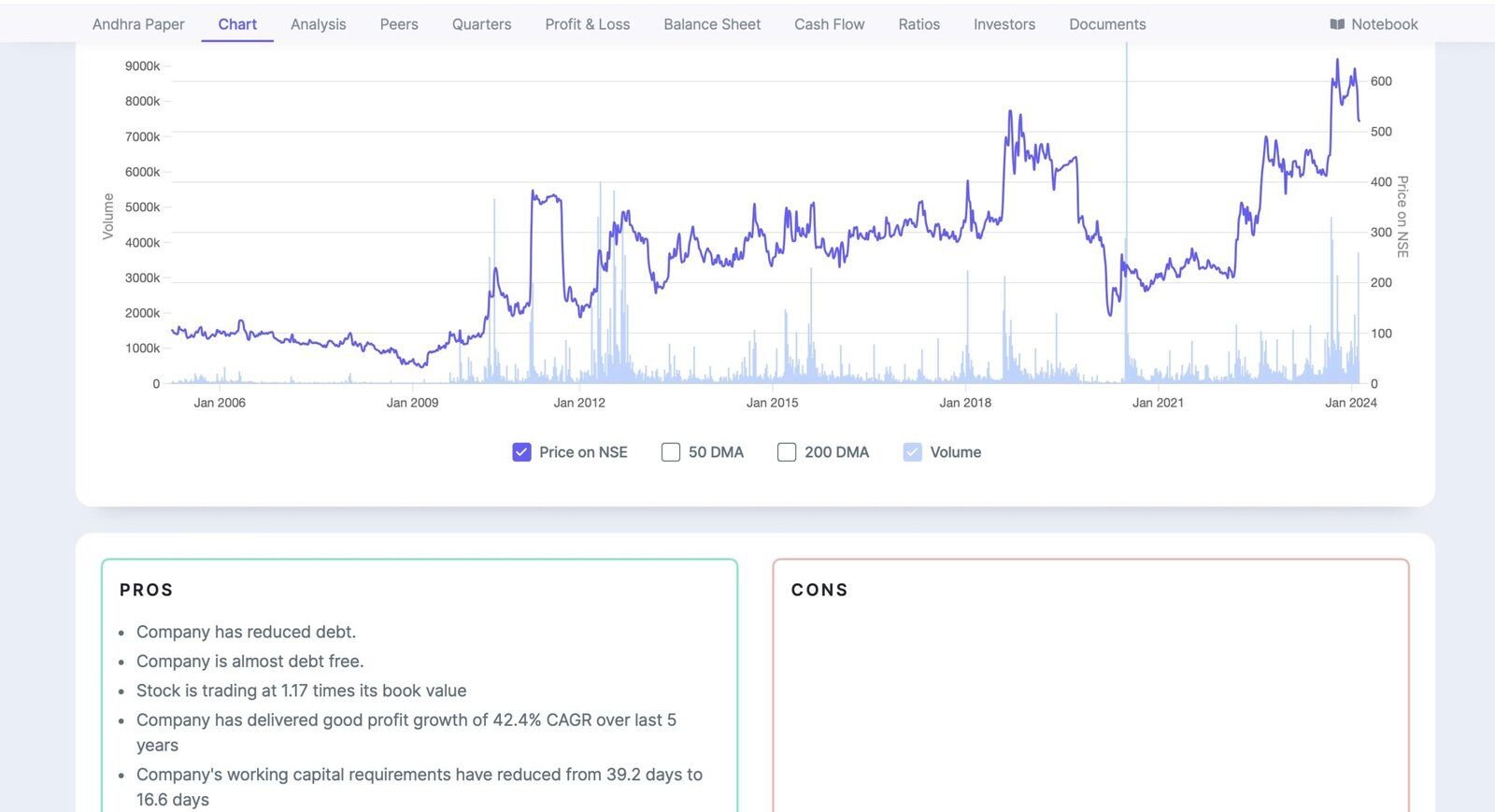Enable the 200 DMA checkbox

pyautogui.click(x=787, y=452)
